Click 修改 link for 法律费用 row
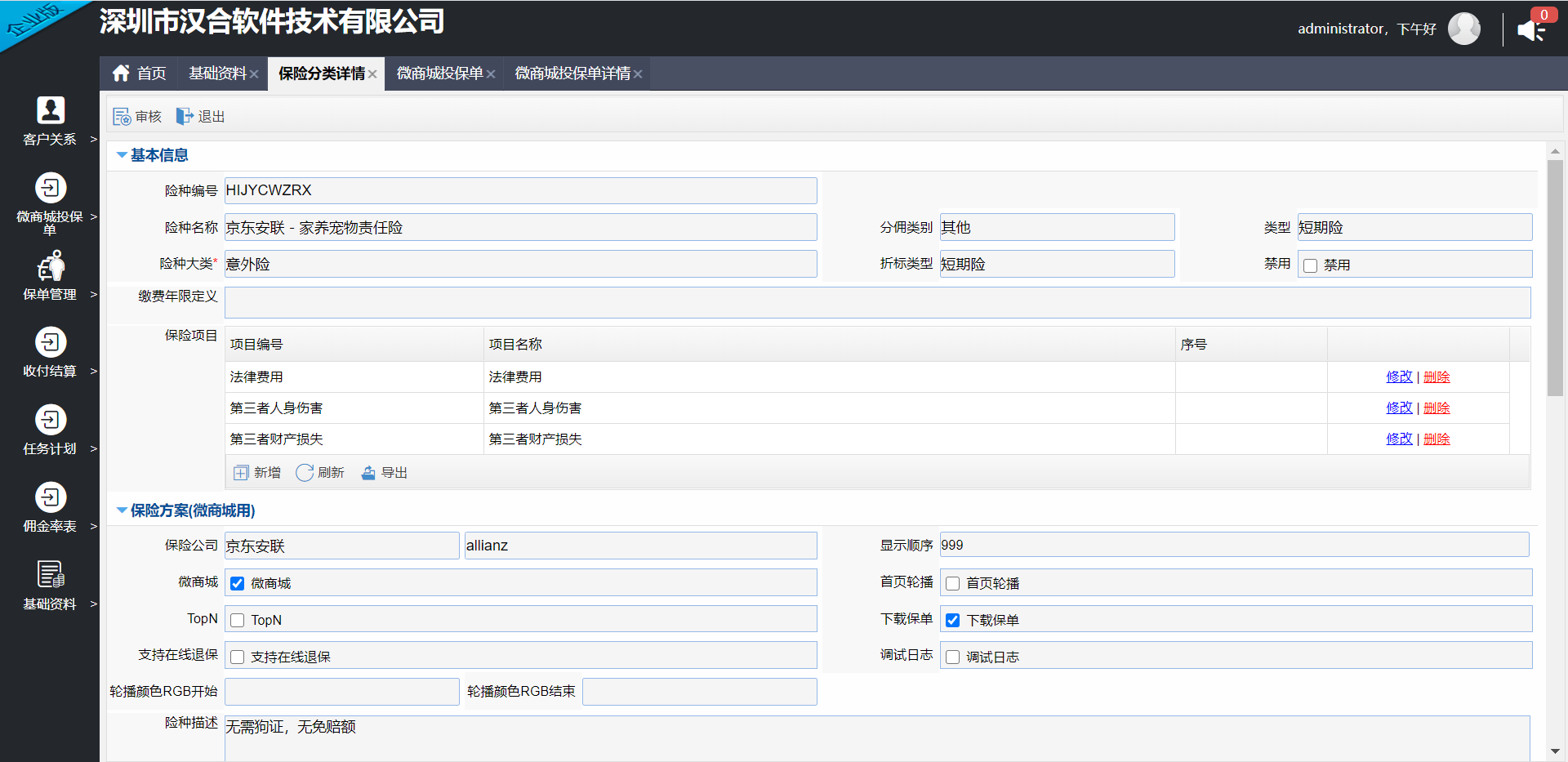Image resolution: width=1568 pixels, height=762 pixels. point(1399,377)
